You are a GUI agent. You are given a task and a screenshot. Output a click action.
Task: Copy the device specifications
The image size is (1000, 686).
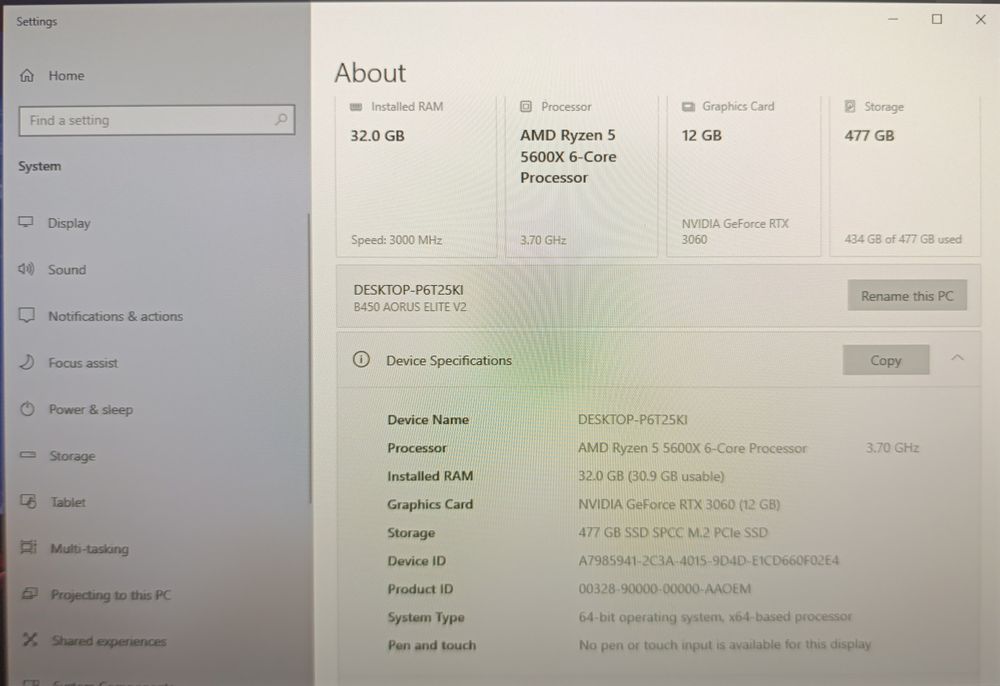(x=886, y=360)
